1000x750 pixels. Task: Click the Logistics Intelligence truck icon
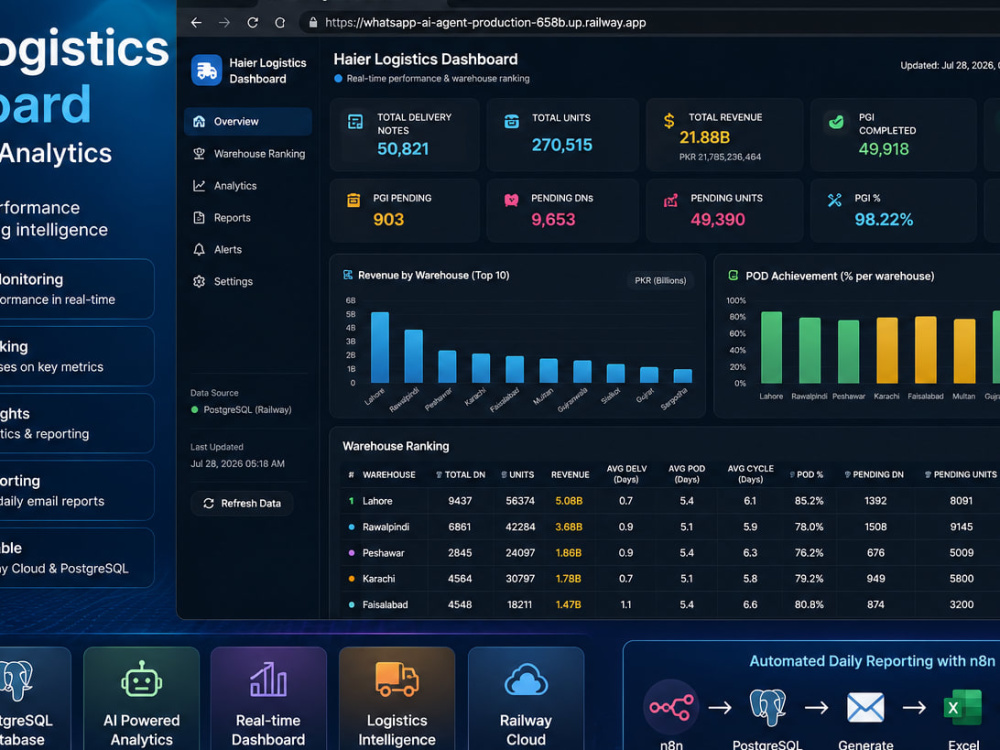pos(397,679)
